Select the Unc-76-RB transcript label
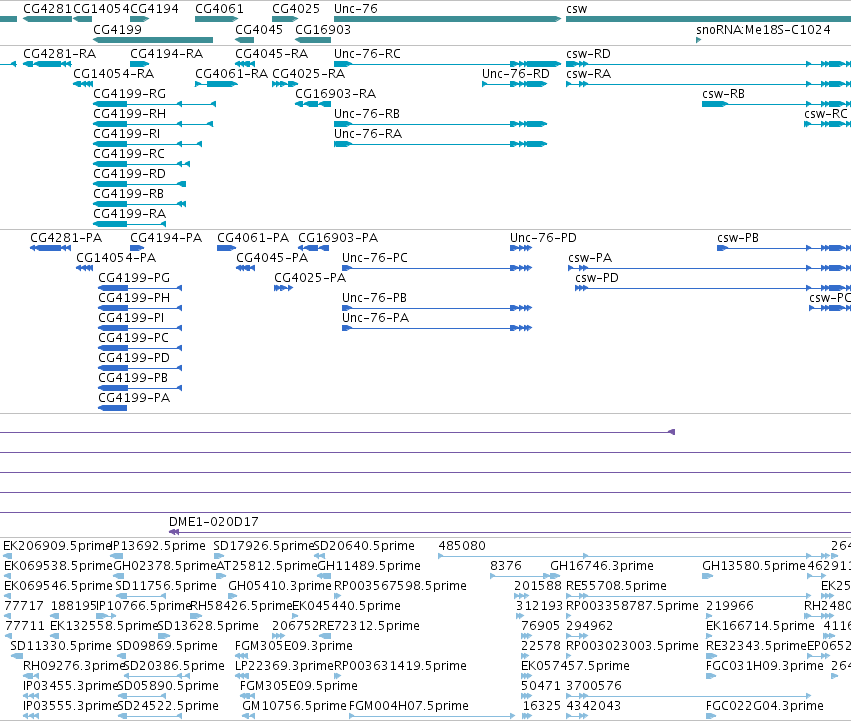 click(367, 113)
